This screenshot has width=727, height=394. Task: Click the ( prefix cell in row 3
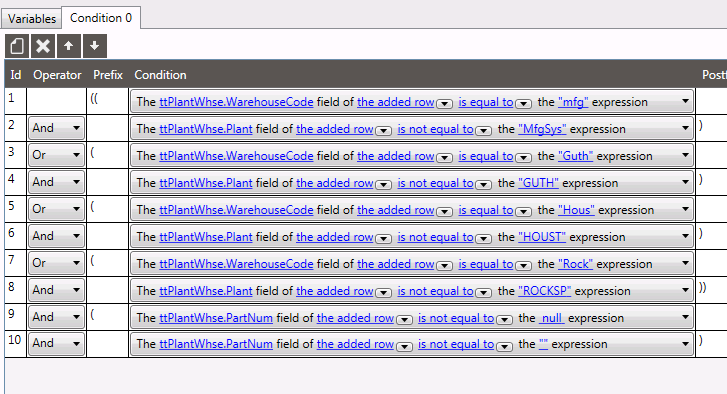point(107,155)
